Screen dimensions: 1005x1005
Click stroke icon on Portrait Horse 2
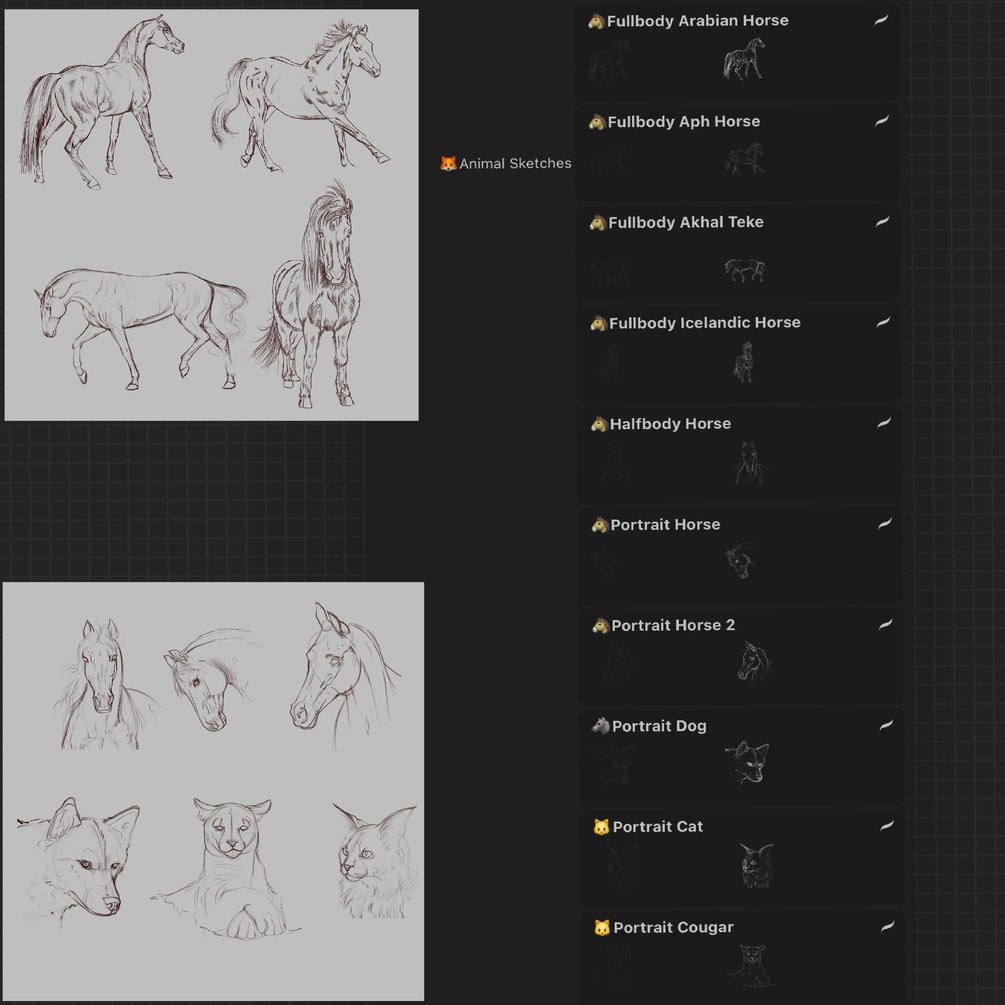click(885, 624)
